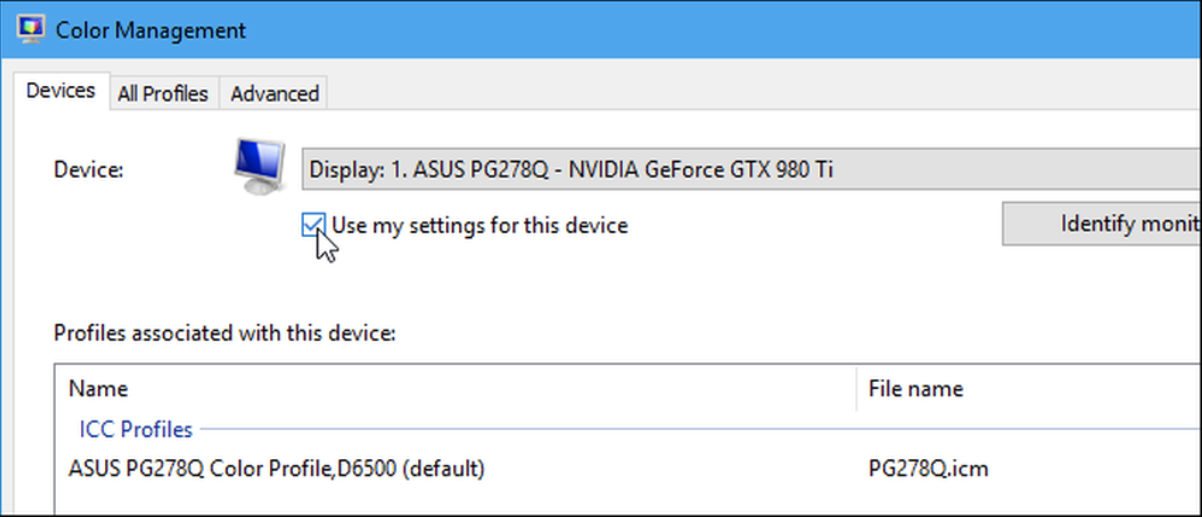Image resolution: width=1202 pixels, height=518 pixels.
Task: Click the monitor icon beside Device
Action: pos(259,166)
